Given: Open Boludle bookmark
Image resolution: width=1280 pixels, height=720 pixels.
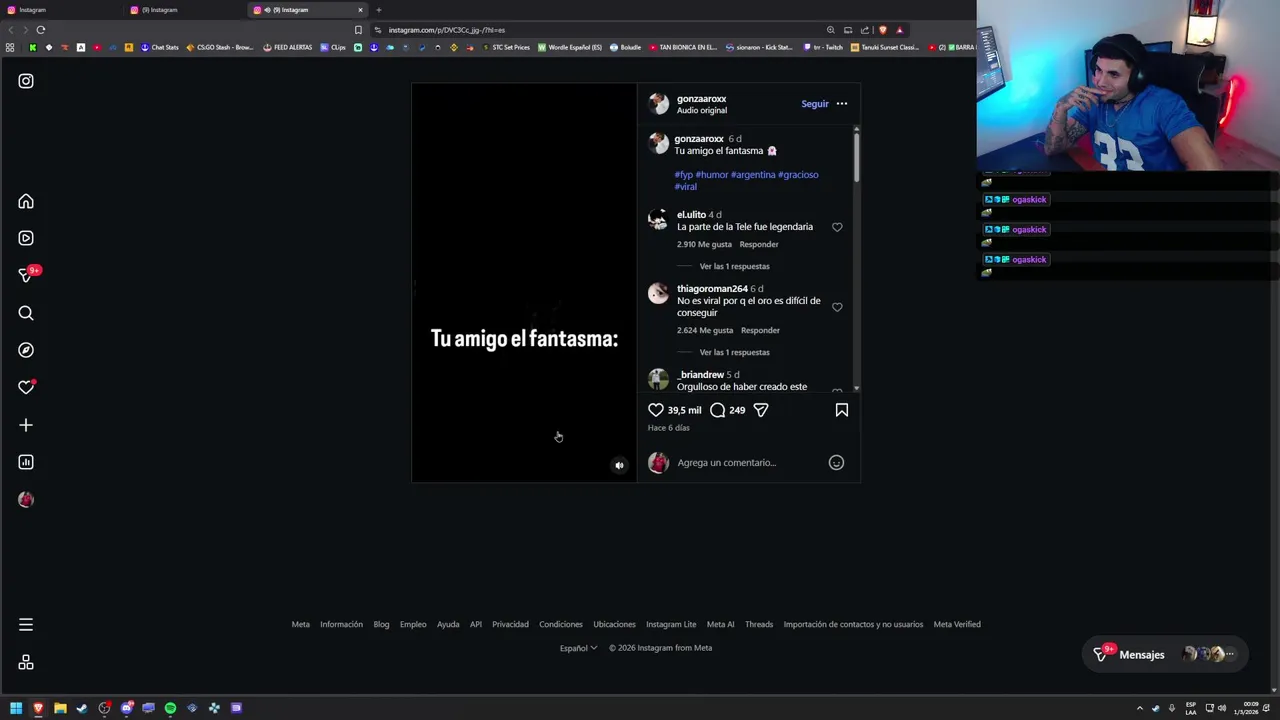Looking at the screenshot, I should [626, 47].
